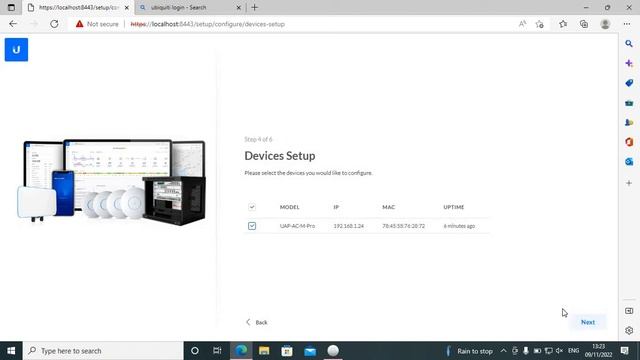This screenshot has width=640, height=360.
Task: Open a new browser tab
Action: 255,7
